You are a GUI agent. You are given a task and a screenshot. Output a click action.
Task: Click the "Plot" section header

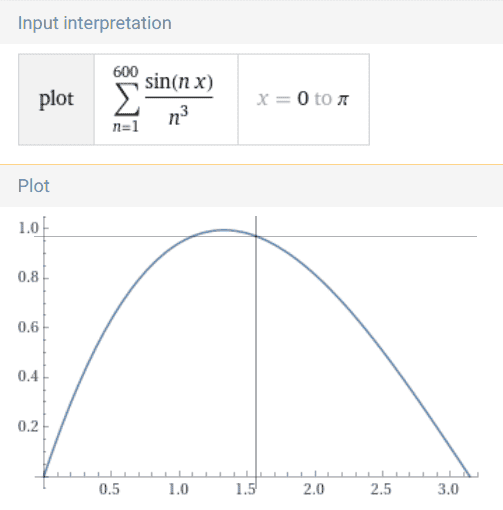coord(34,186)
